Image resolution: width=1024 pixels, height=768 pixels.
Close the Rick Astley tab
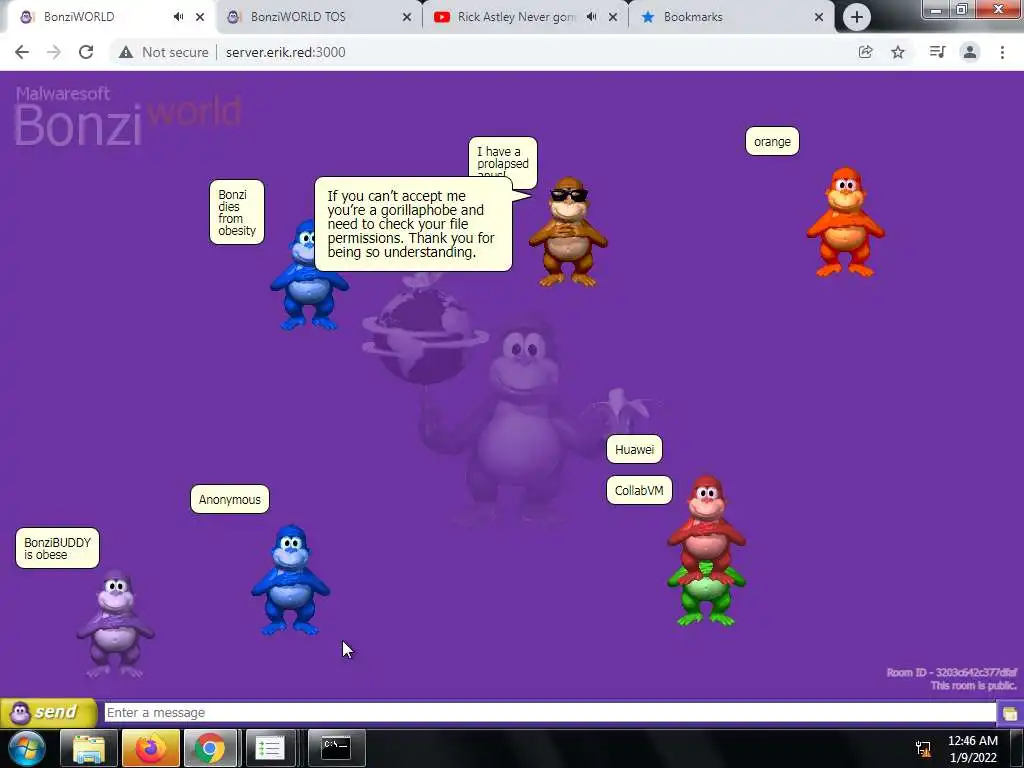point(613,17)
